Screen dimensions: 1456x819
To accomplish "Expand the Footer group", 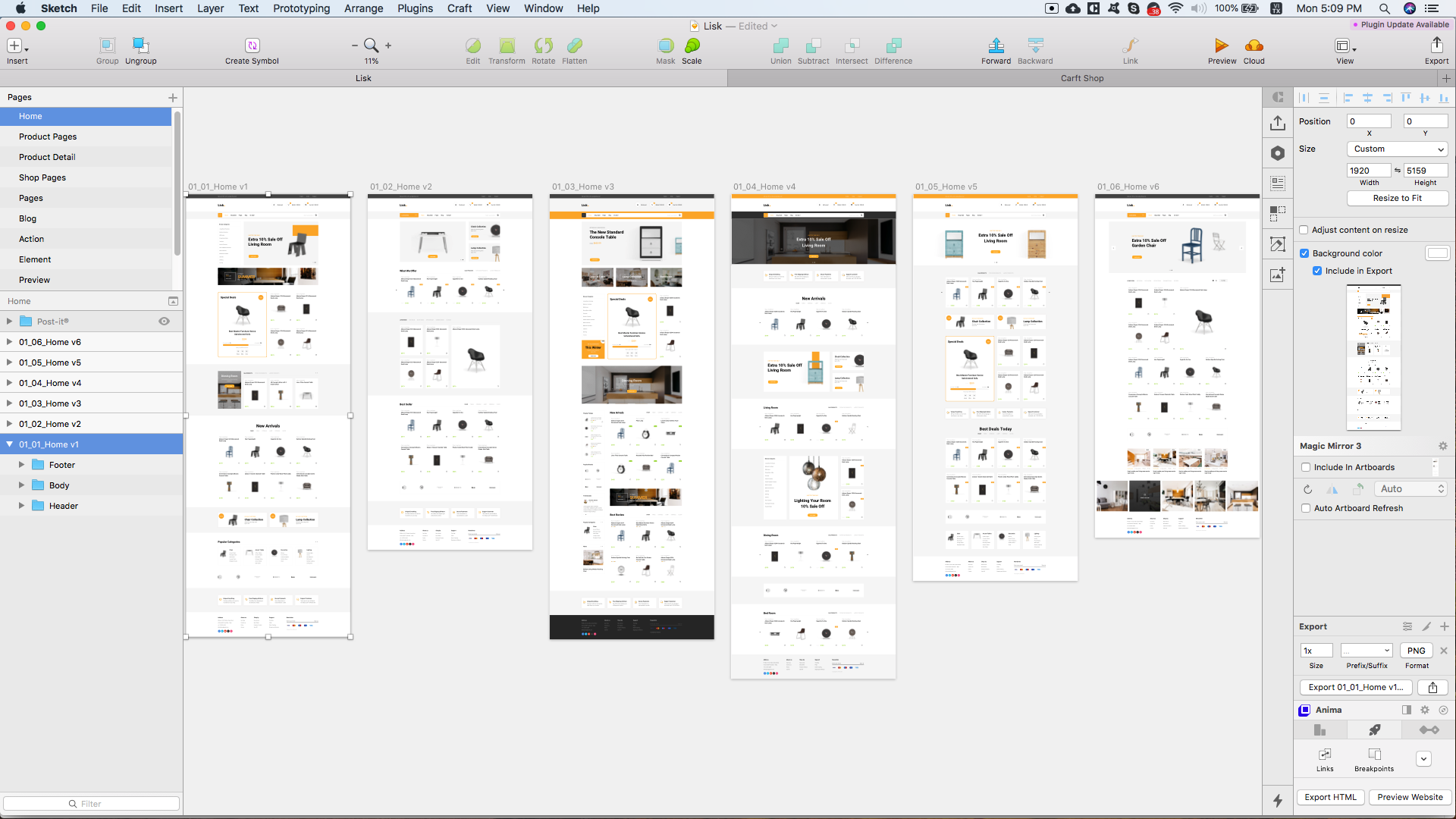I will pyautogui.click(x=21, y=465).
